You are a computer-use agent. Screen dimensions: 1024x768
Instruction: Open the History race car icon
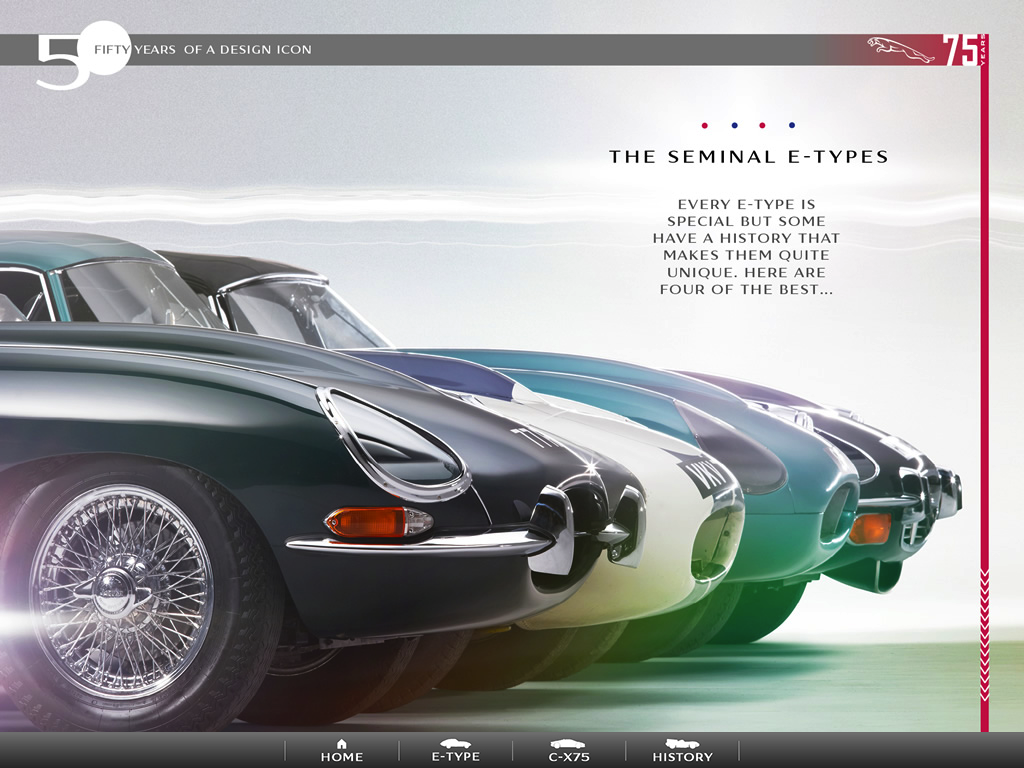tap(682, 744)
